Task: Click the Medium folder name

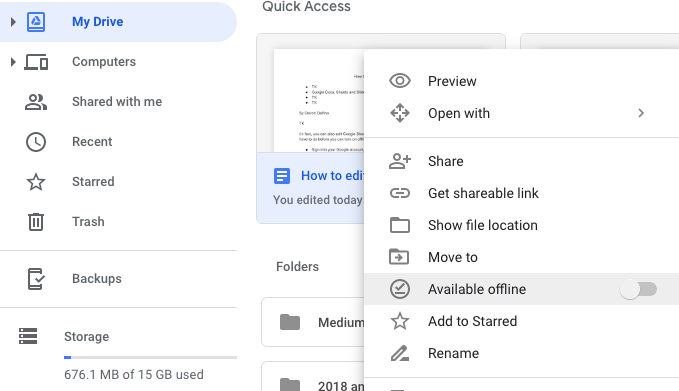Action: coord(341,323)
